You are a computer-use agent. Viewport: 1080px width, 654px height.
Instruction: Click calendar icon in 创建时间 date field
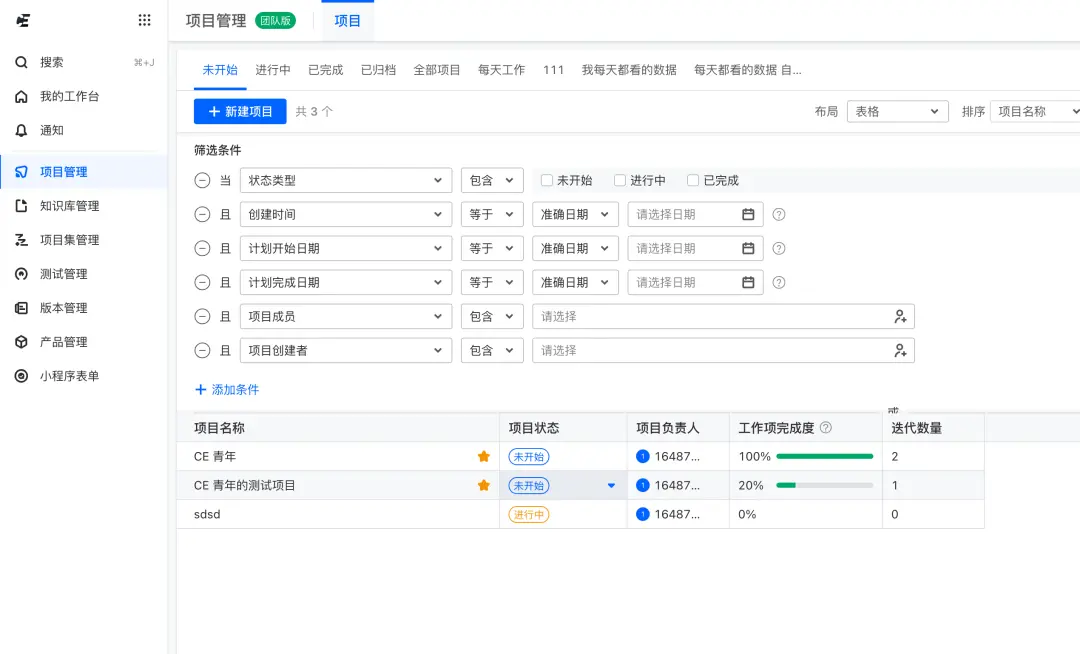[x=748, y=215]
